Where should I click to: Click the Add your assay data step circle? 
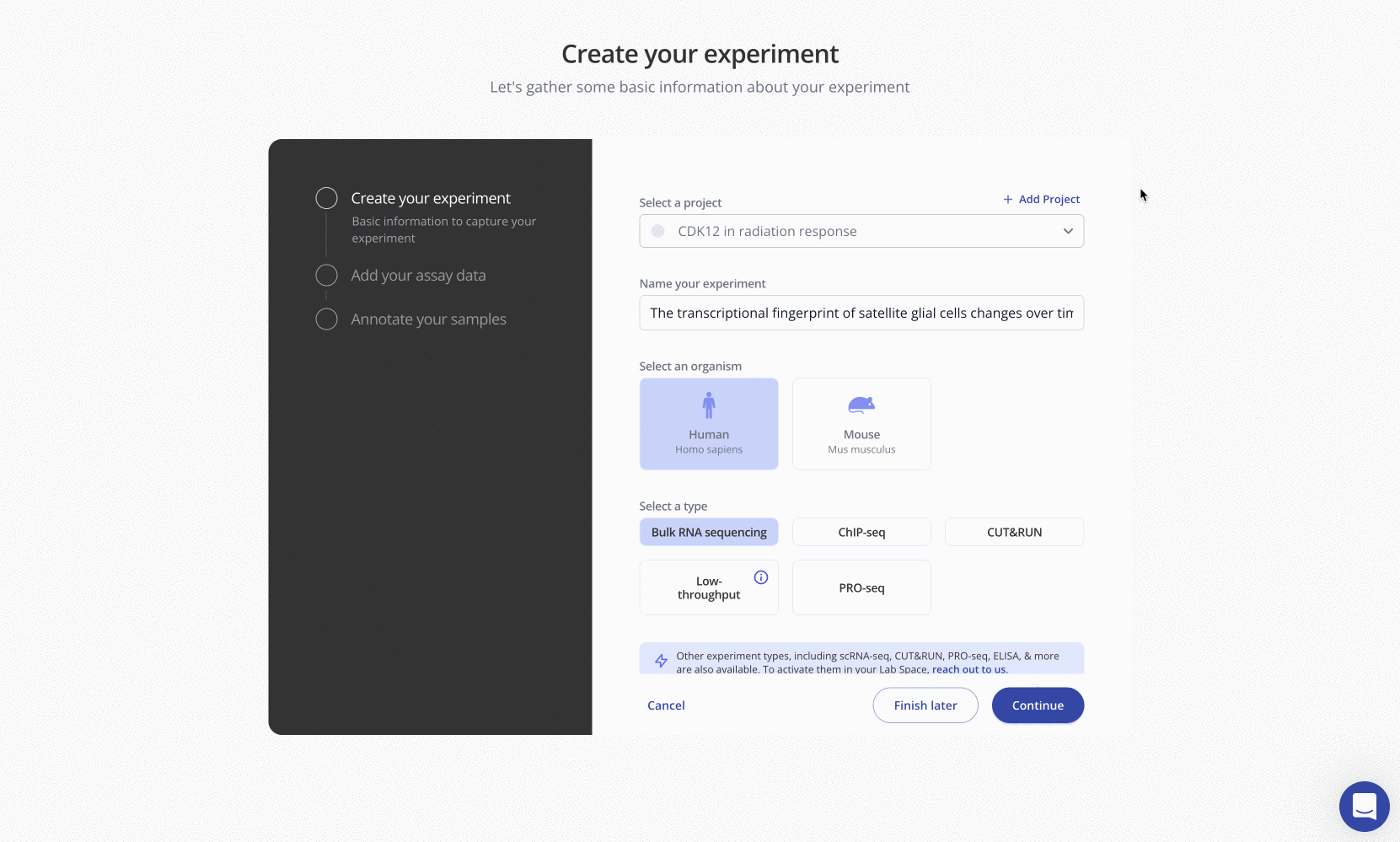[326, 276]
